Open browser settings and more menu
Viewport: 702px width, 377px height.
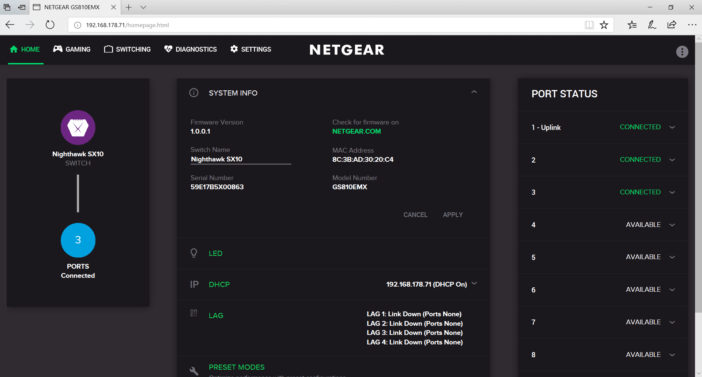(x=692, y=25)
